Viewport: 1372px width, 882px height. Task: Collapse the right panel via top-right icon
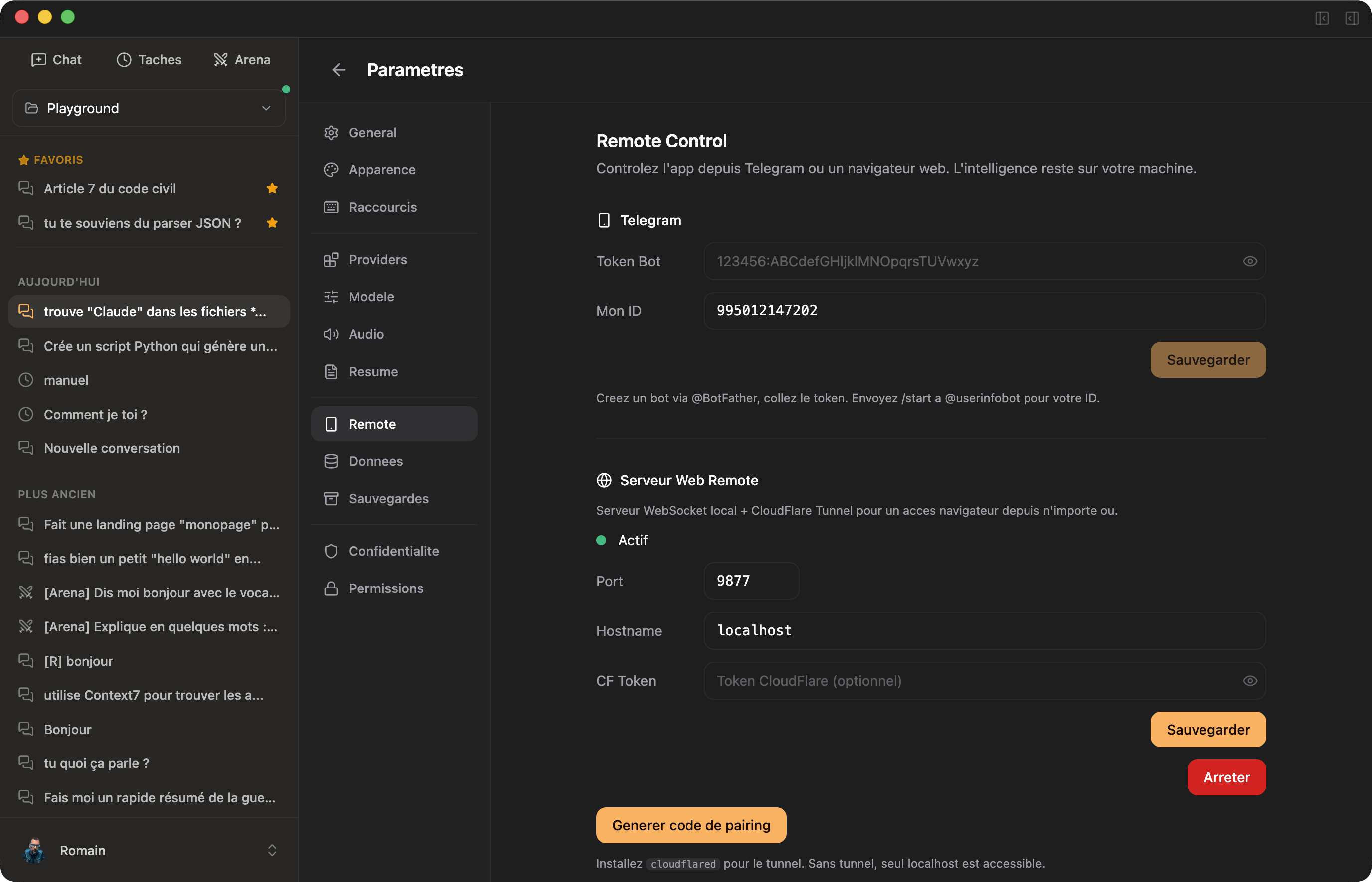(x=1352, y=19)
